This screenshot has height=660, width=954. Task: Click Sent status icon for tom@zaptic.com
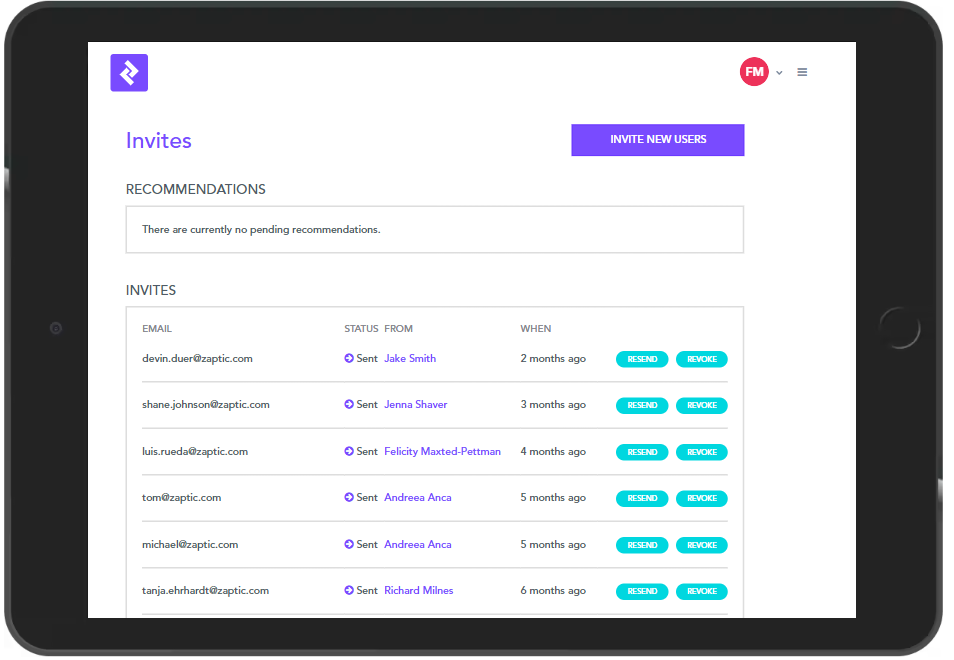349,498
